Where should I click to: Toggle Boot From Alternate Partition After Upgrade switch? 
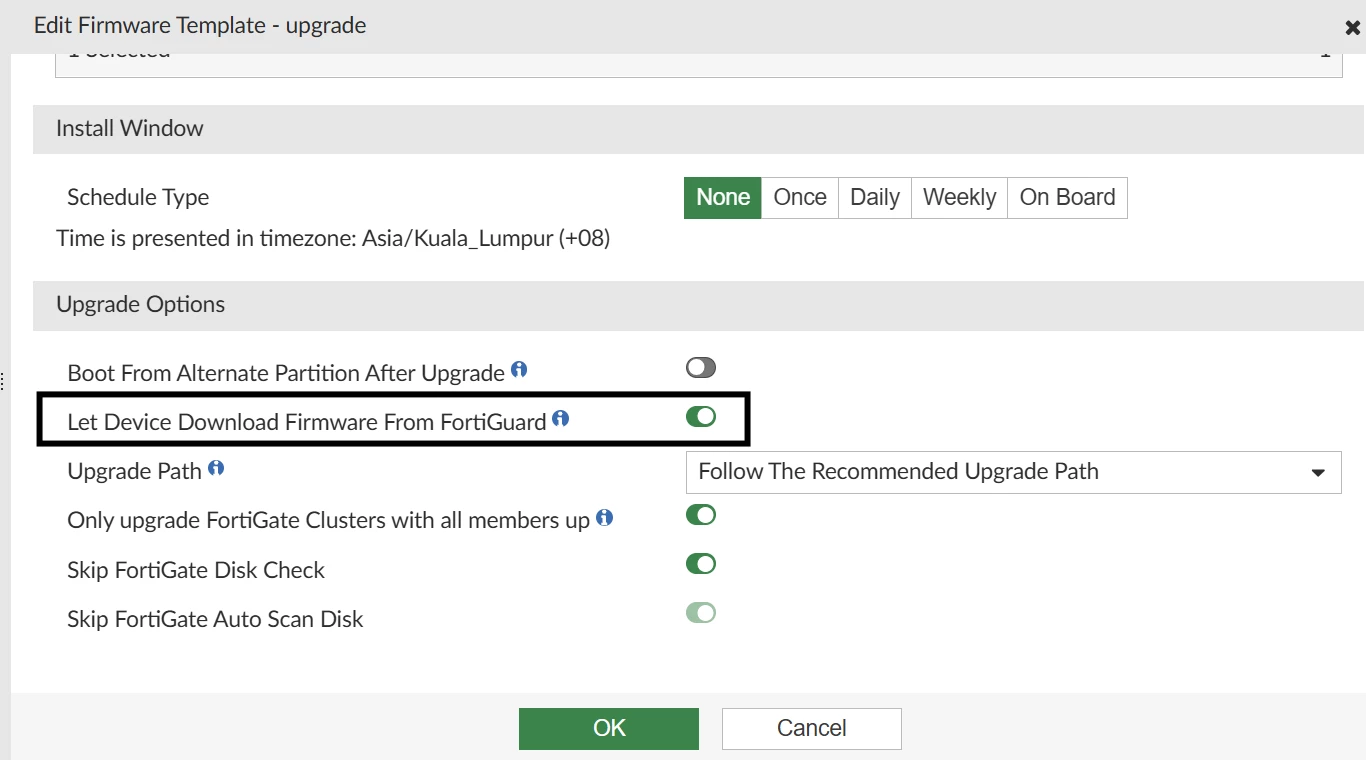tap(701, 368)
